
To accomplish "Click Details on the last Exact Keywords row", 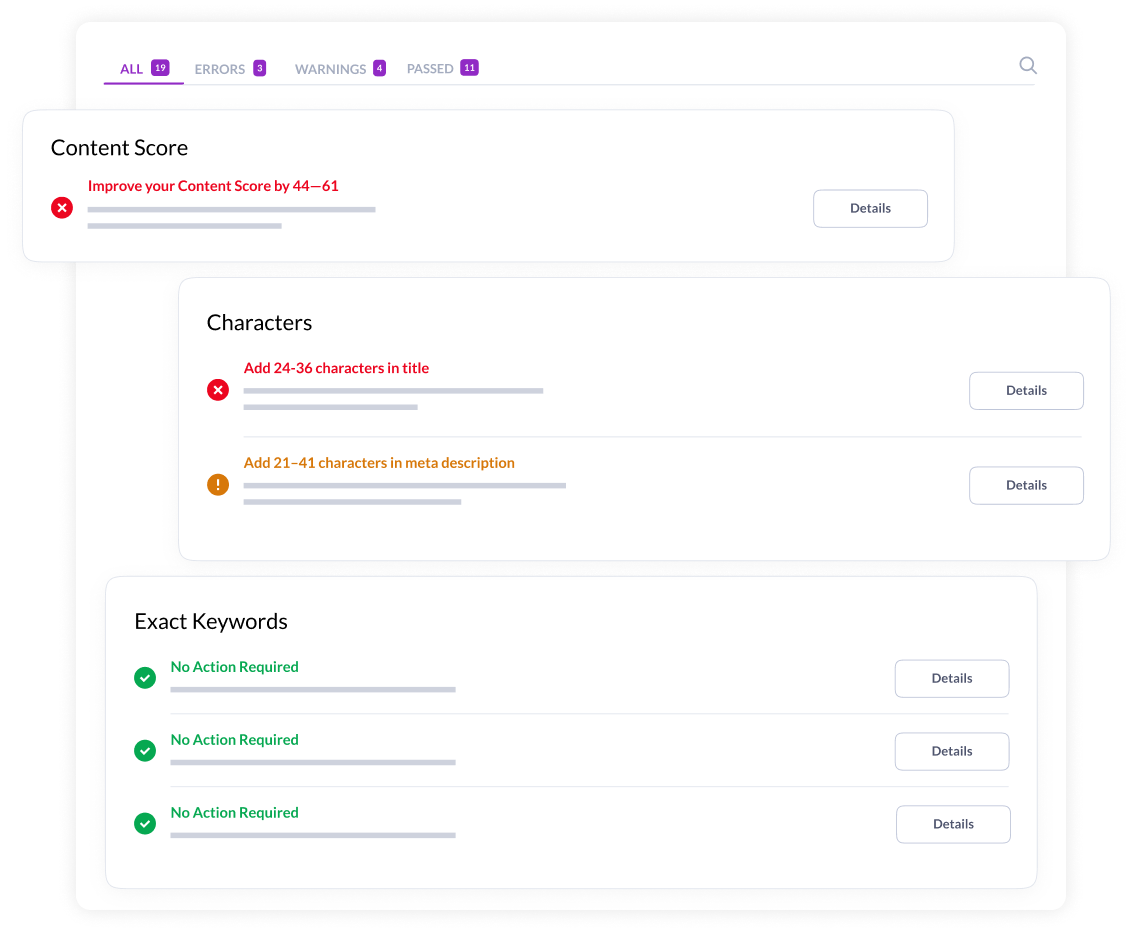I will click(x=952, y=823).
